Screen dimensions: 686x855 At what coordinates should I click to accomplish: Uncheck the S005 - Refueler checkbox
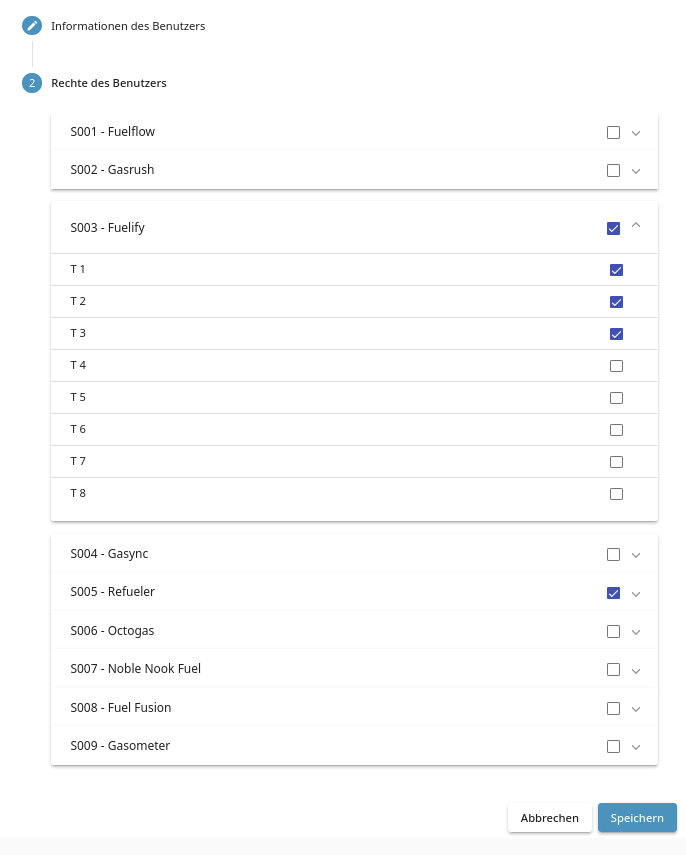(x=613, y=593)
